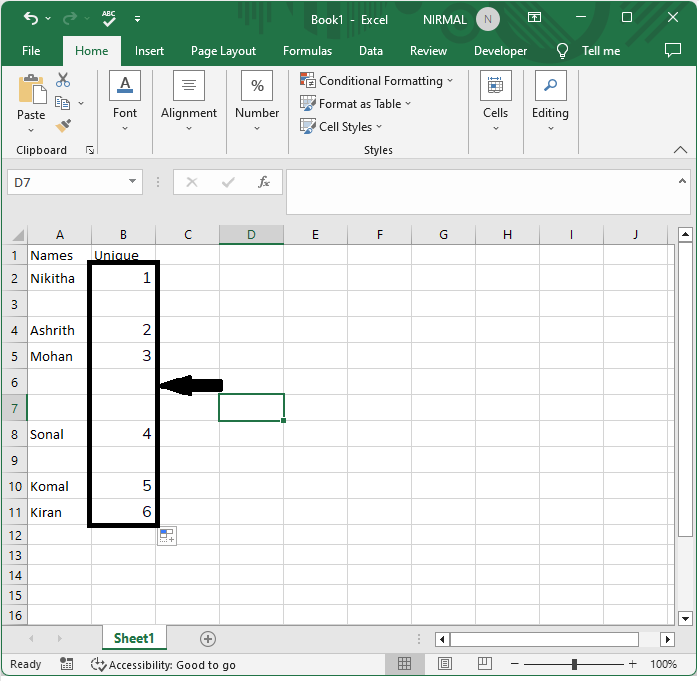Select row 7 header

[14, 408]
